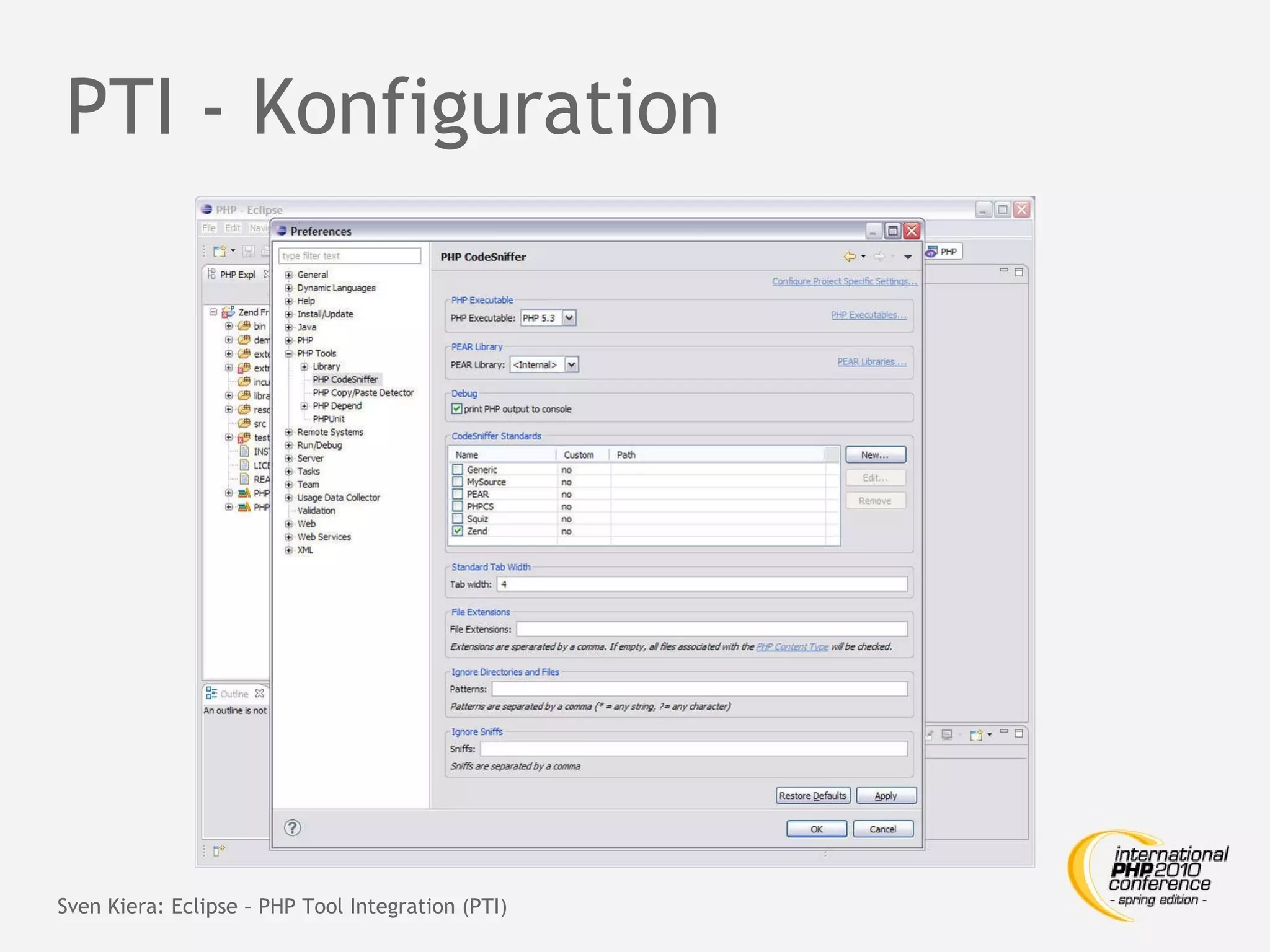Open the PHP Executables... link
The image size is (1270, 952).
869,315
